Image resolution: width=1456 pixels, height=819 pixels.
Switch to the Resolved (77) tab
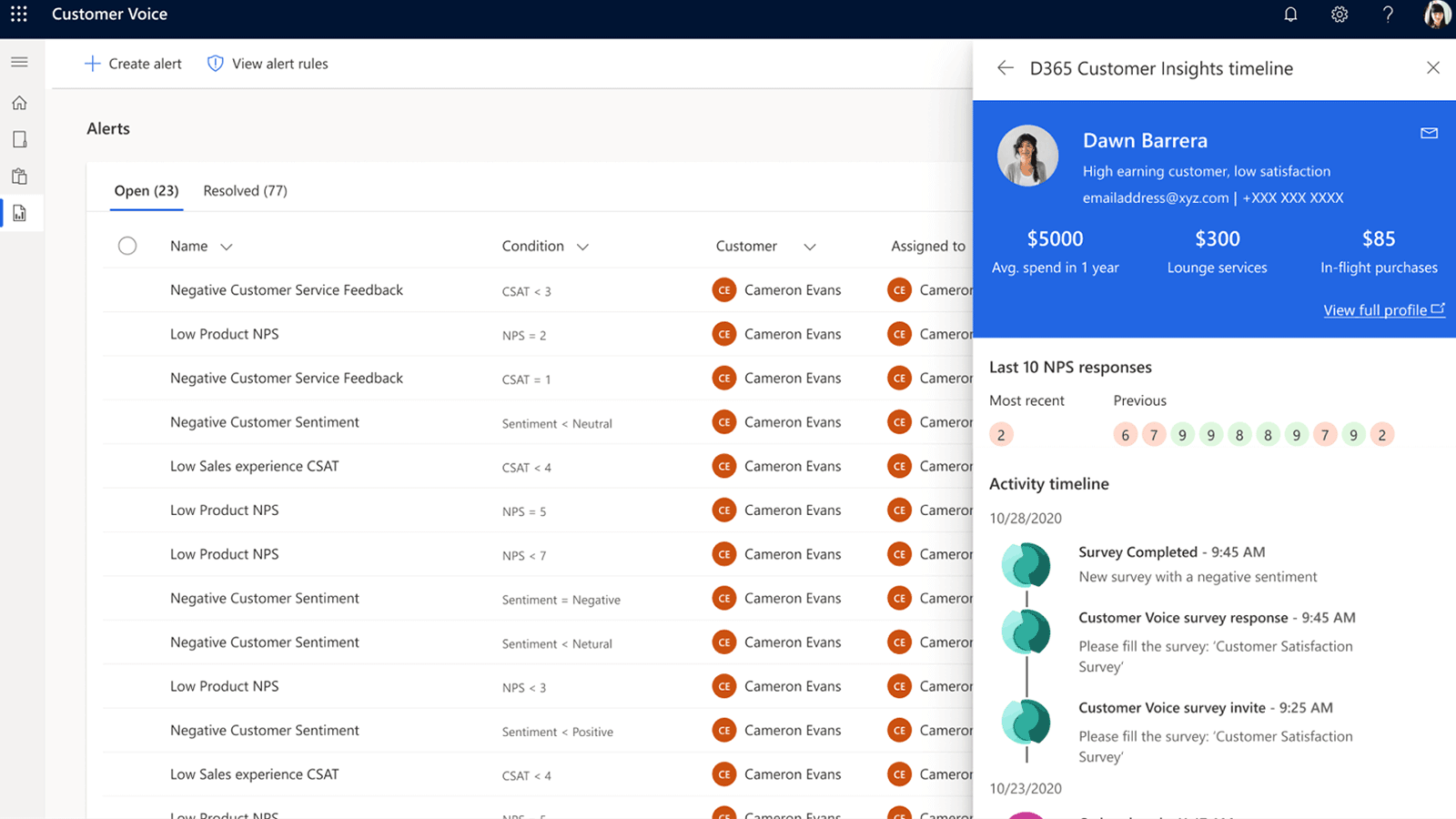click(245, 191)
